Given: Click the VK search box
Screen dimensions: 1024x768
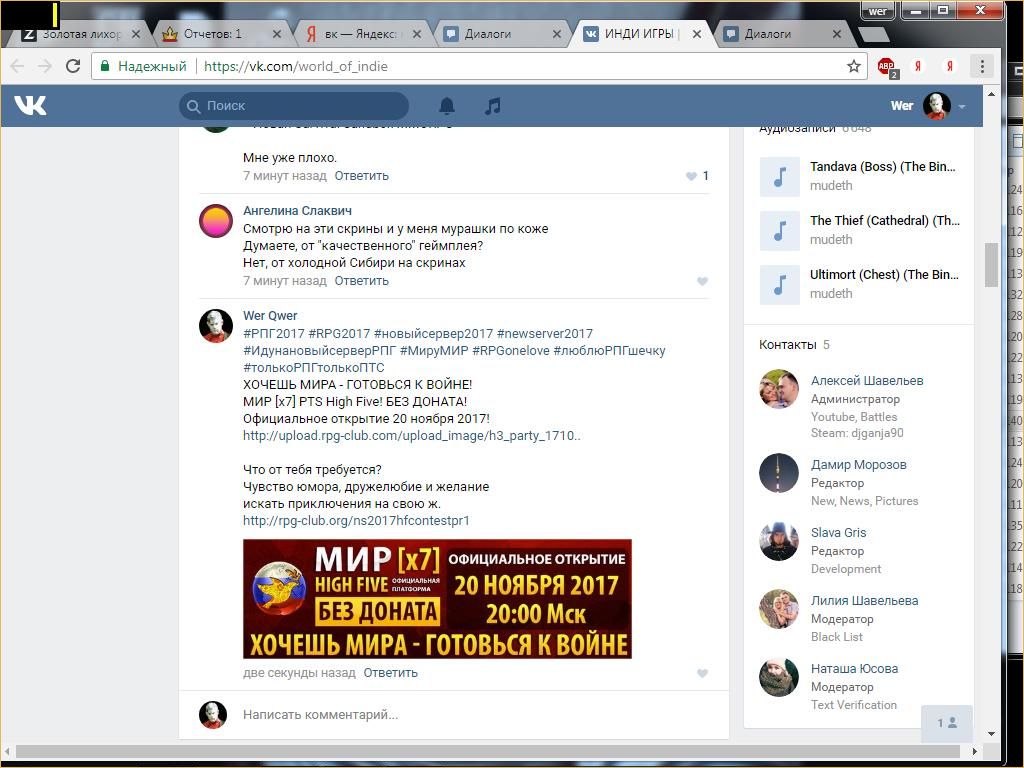Looking at the screenshot, I should point(295,106).
